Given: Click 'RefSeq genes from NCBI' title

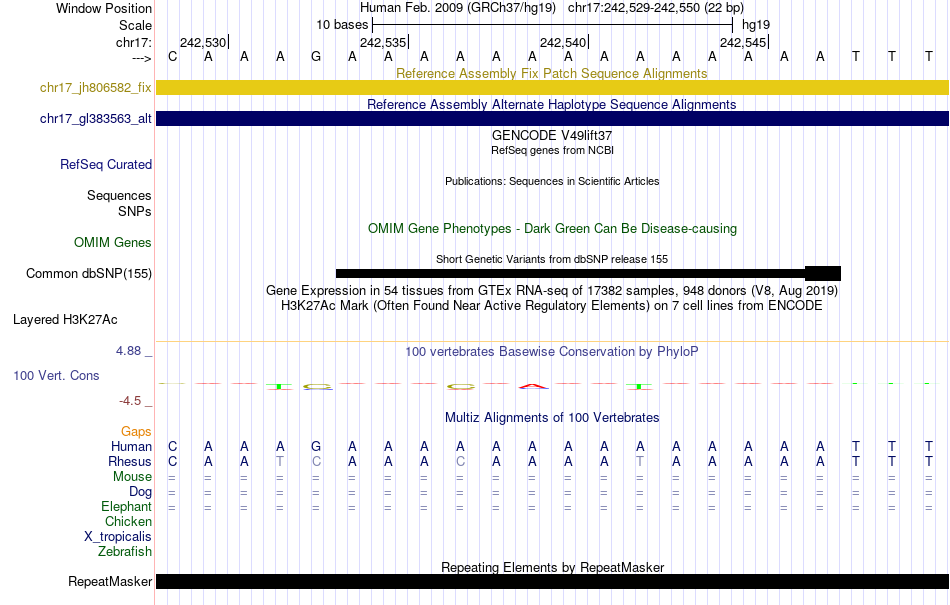Looking at the screenshot, I should tap(552, 150).
